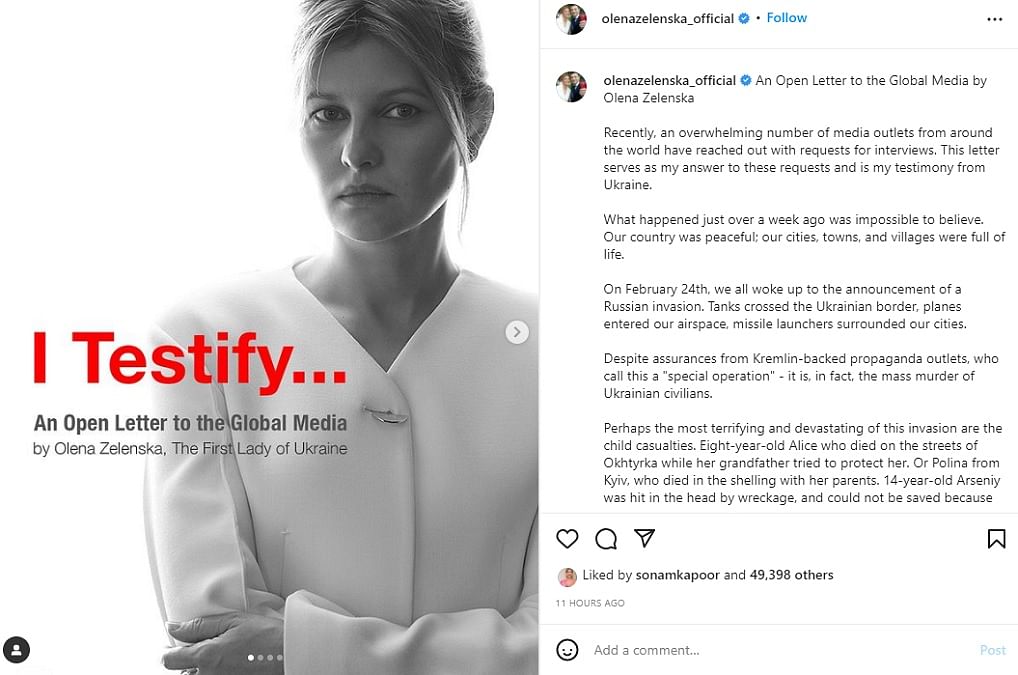
Task: Open emoji picker smiley icon
Action: [567, 650]
